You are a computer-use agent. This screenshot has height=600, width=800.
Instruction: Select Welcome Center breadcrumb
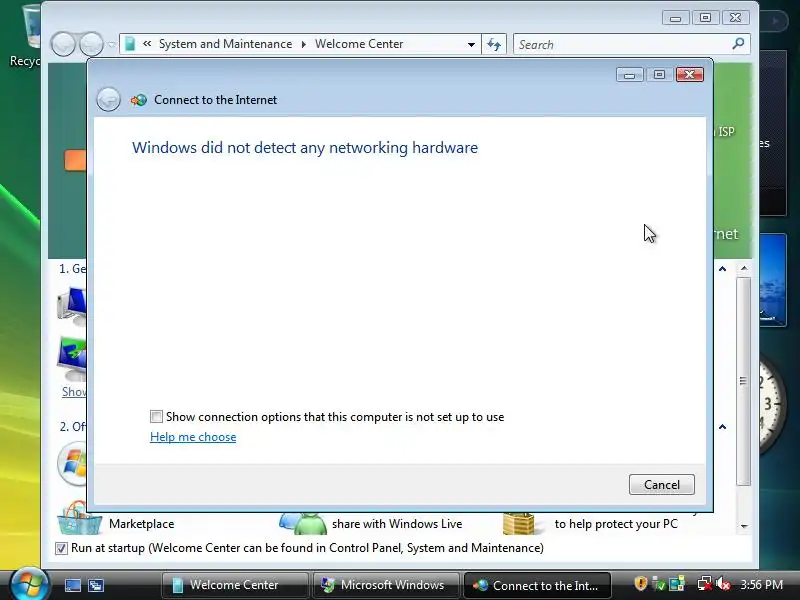359,44
